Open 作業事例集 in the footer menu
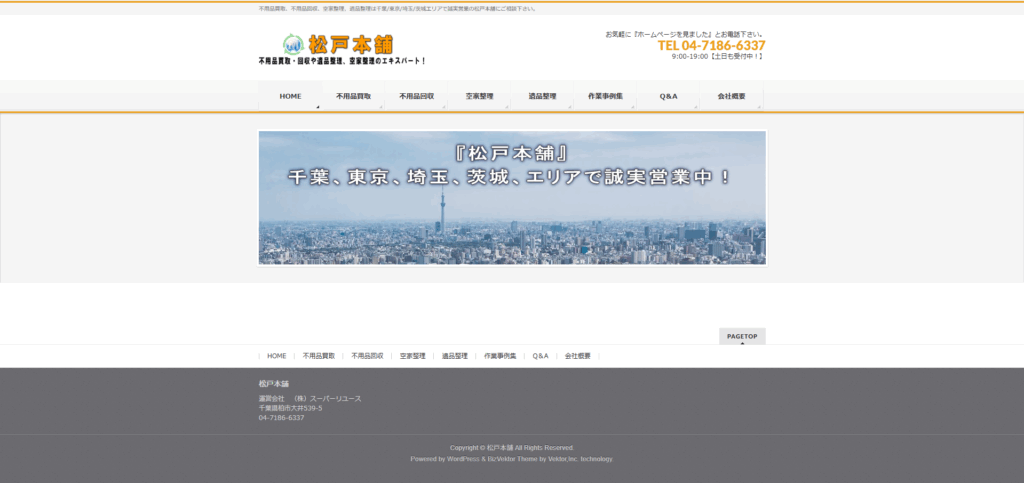 500,356
